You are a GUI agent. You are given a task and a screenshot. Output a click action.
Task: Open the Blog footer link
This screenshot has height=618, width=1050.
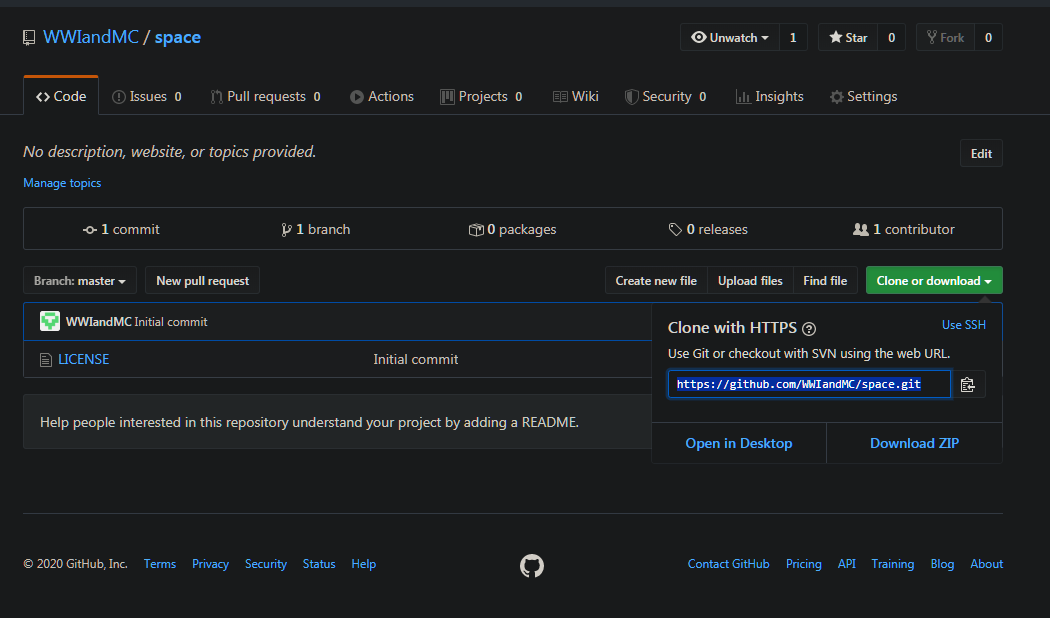(942, 564)
